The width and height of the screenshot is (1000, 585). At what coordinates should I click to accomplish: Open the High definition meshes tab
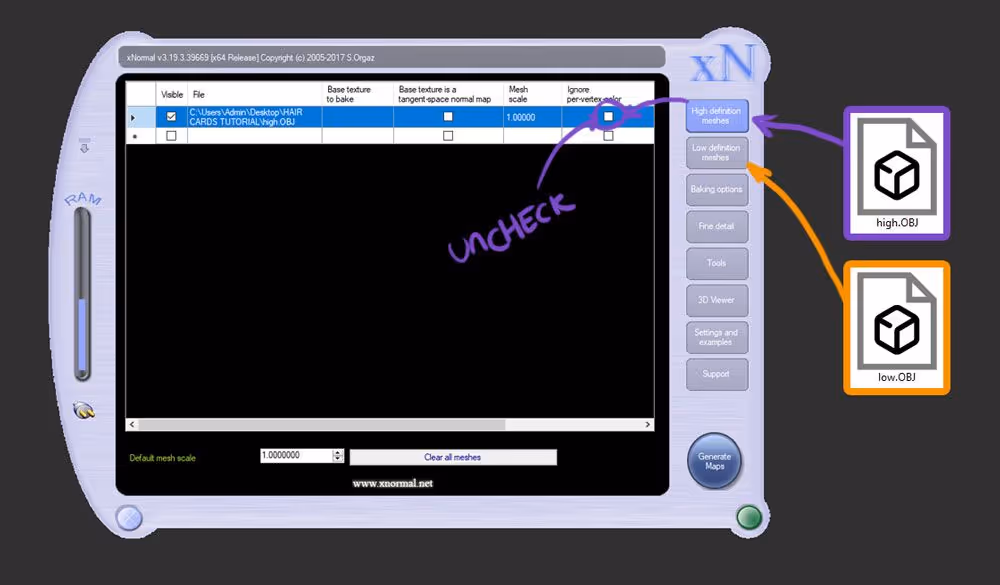click(717, 116)
